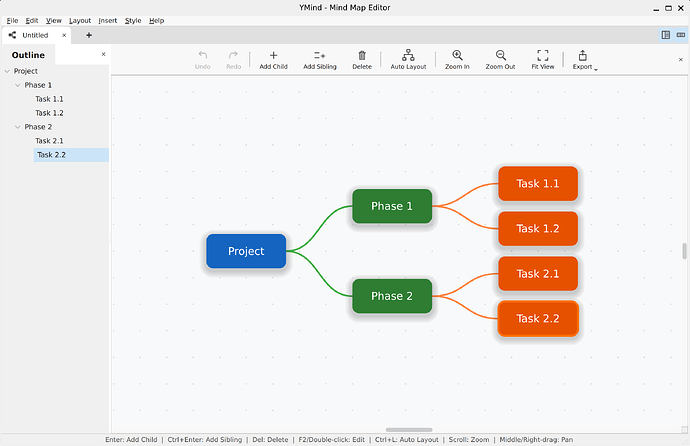Image resolution: width=690 pixels, height=446 pixels.
Task: Fit the mind map to view
Action: pos(543,60)
